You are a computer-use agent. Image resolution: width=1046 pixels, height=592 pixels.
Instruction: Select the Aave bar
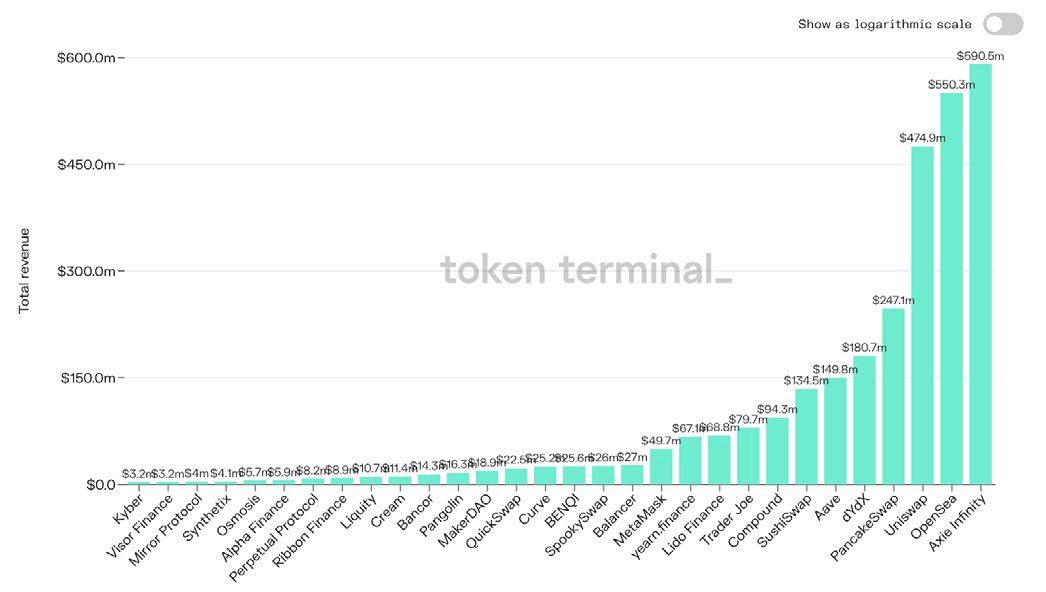coord(835,431)
